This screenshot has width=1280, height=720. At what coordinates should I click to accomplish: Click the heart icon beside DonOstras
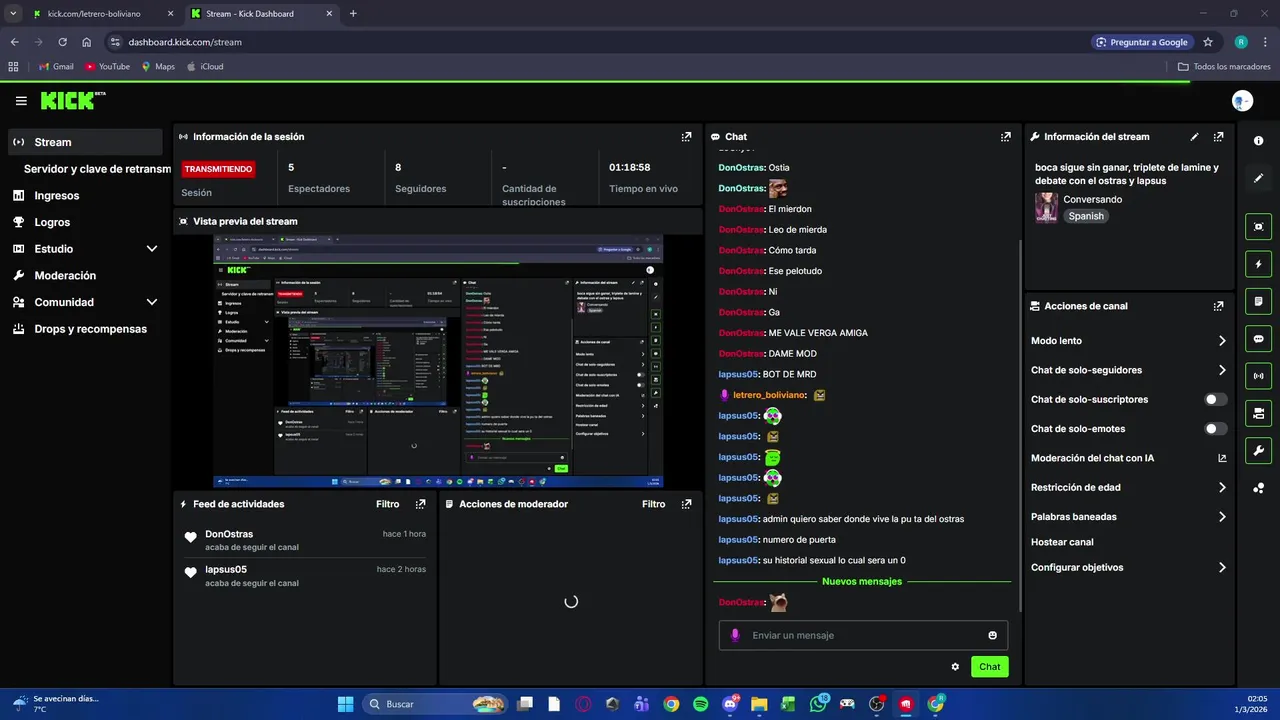(190, 538)
